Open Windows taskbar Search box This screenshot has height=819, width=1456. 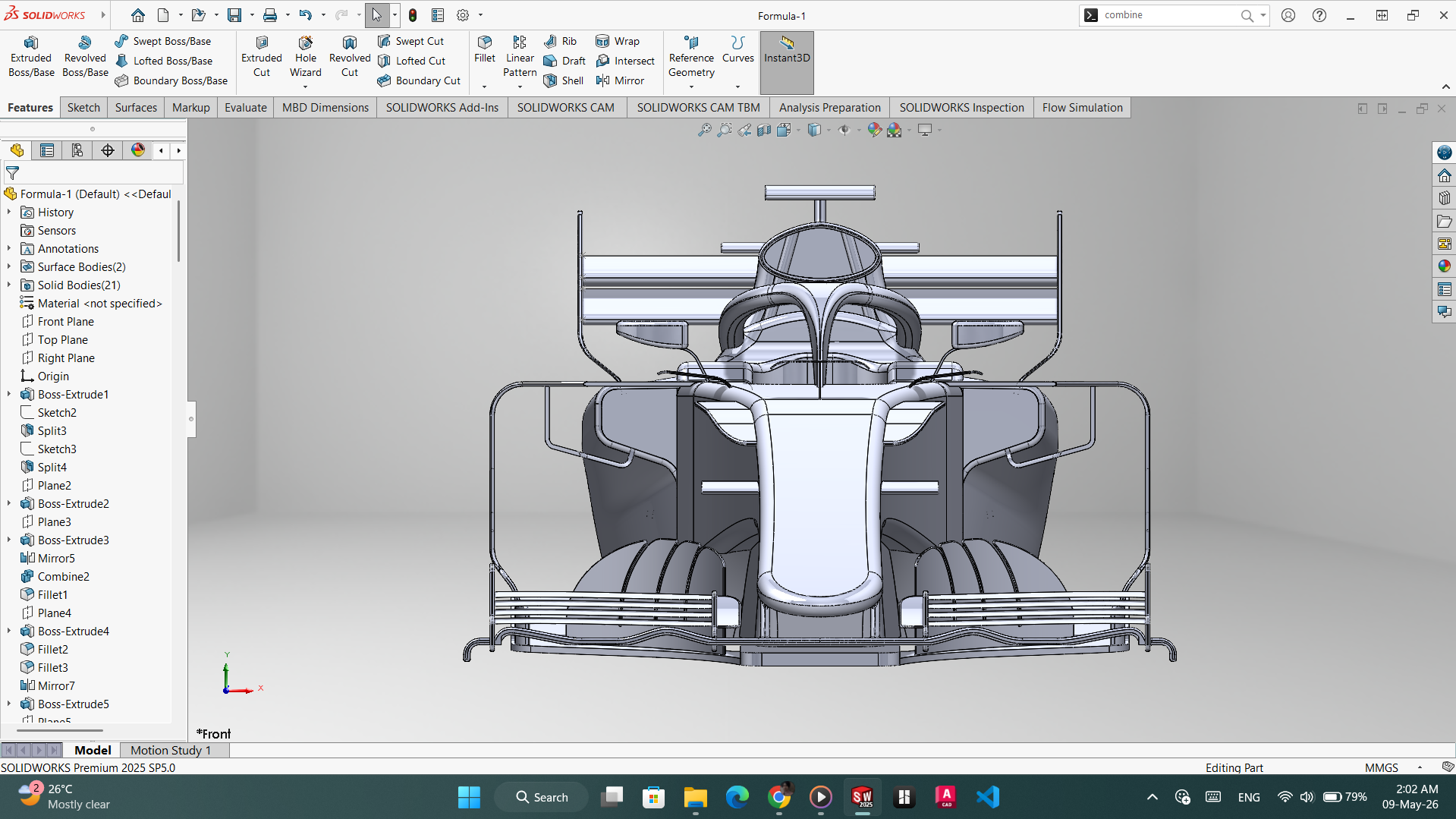tap(541, 797)
